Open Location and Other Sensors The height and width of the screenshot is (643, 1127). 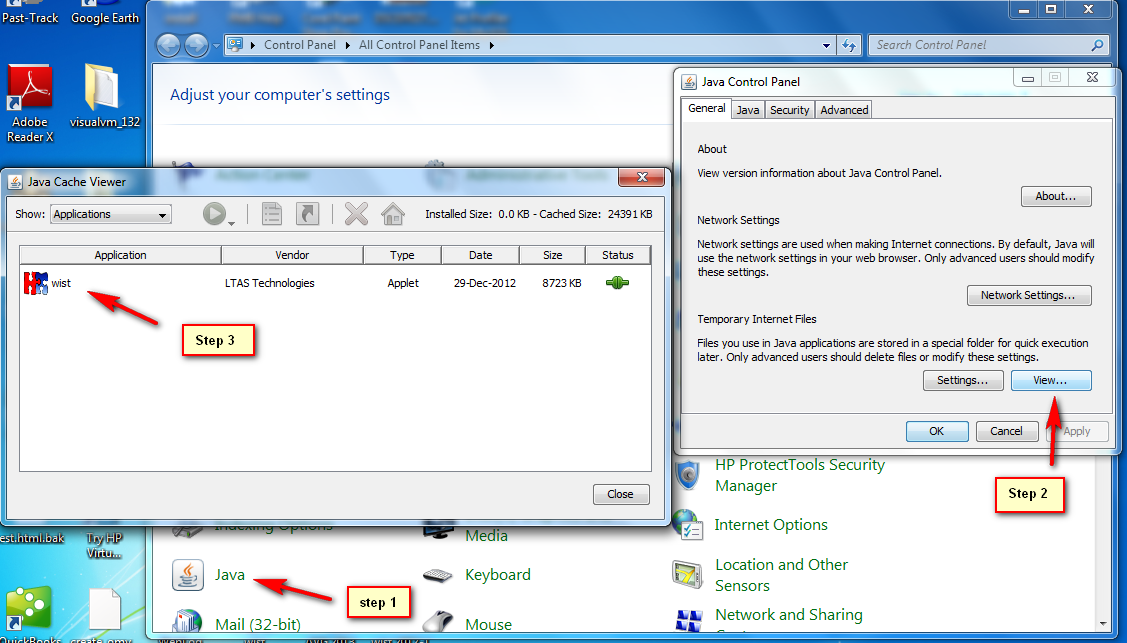781,575
